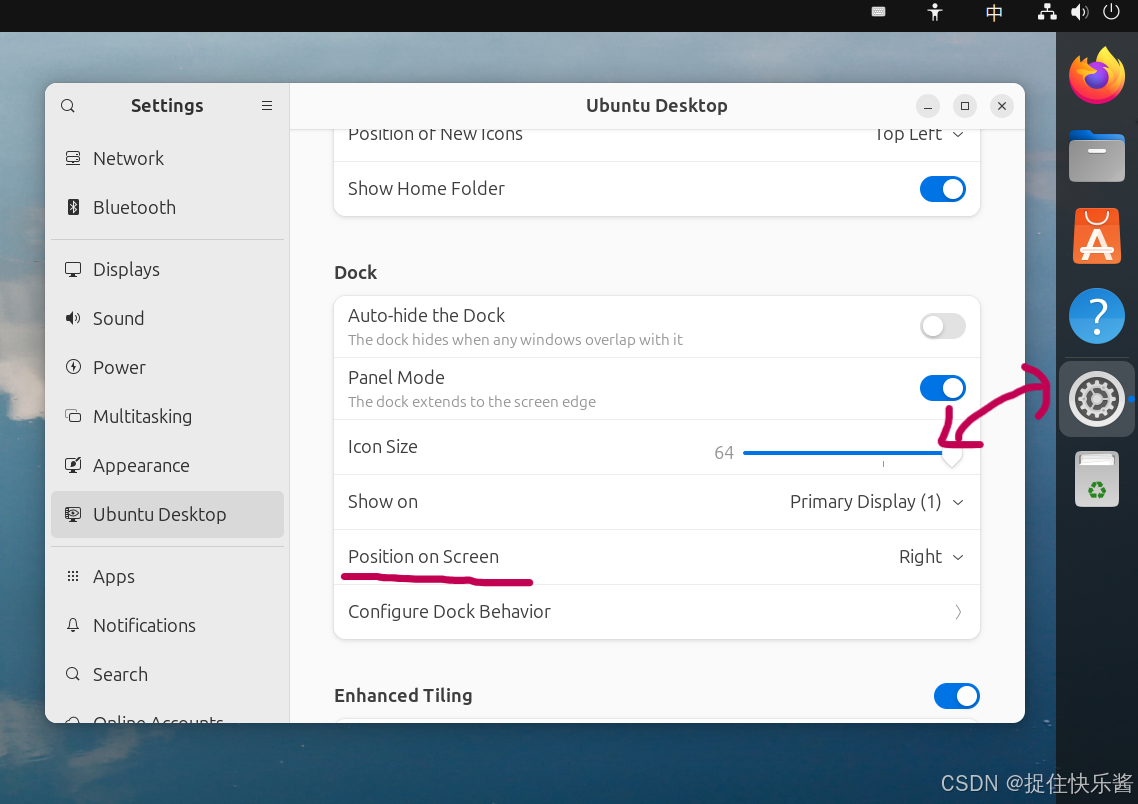Select Power in the sidebar

(x=167, y=367)
